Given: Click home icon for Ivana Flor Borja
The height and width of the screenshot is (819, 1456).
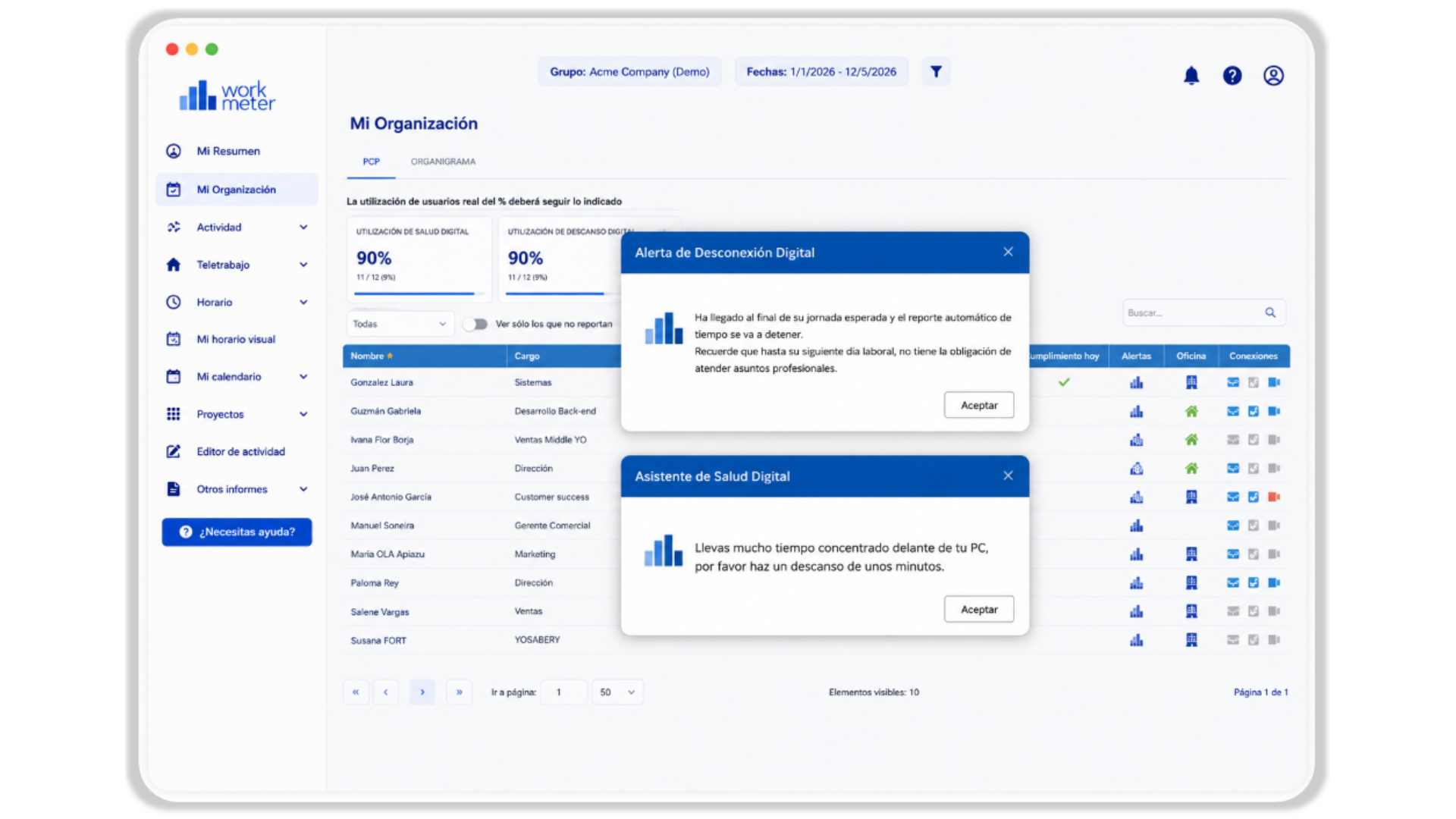Looking at the screenshot, I should [x=1191, y=440].
